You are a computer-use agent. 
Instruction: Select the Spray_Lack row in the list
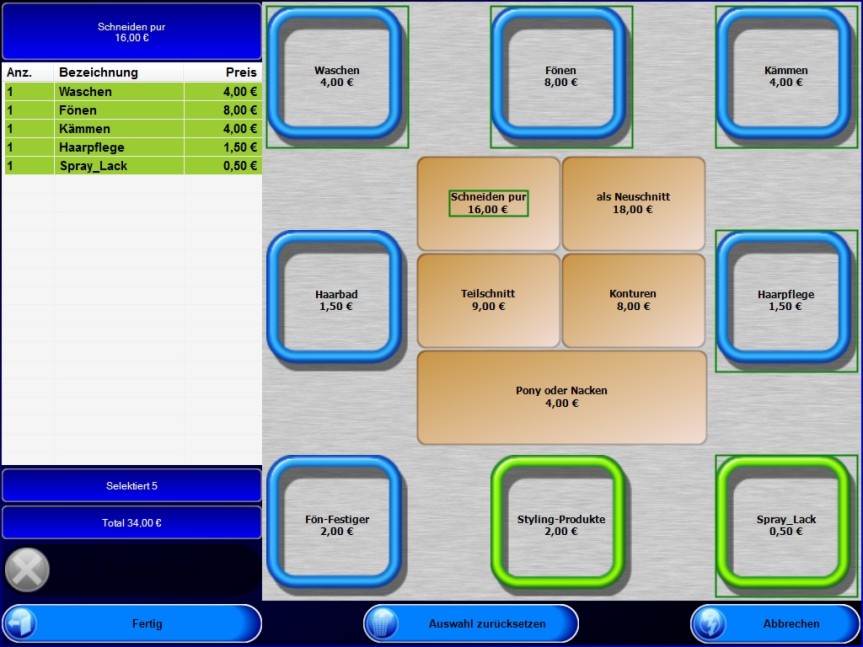pos(132,166)
